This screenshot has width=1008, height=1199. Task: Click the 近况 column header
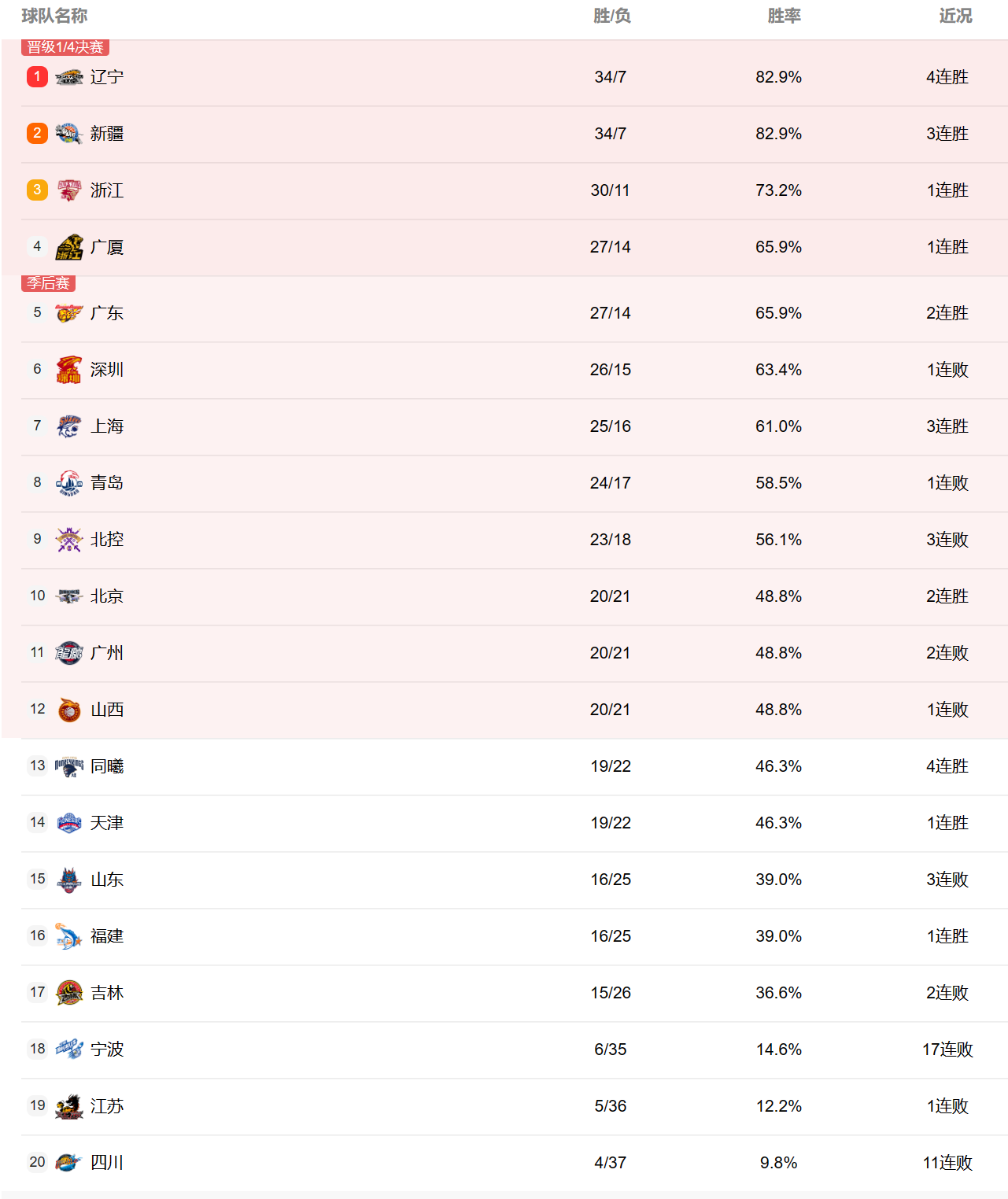(x=955, y=16)
